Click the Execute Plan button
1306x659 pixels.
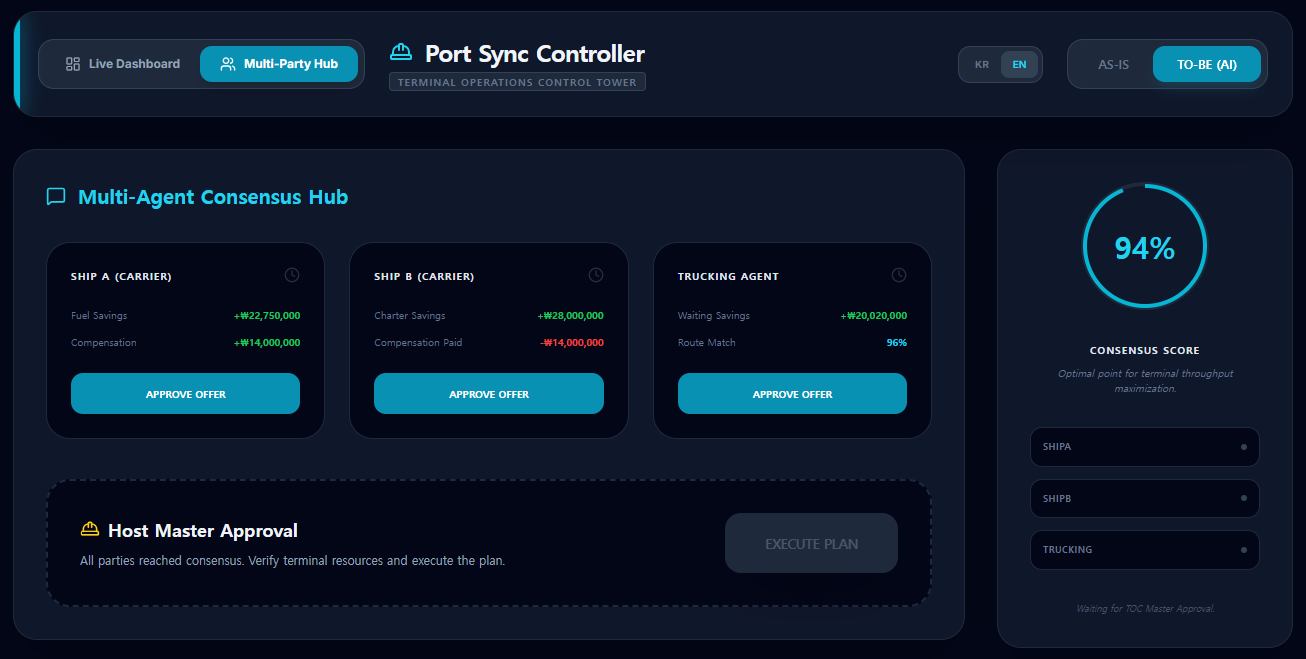[x=811, y=542]
